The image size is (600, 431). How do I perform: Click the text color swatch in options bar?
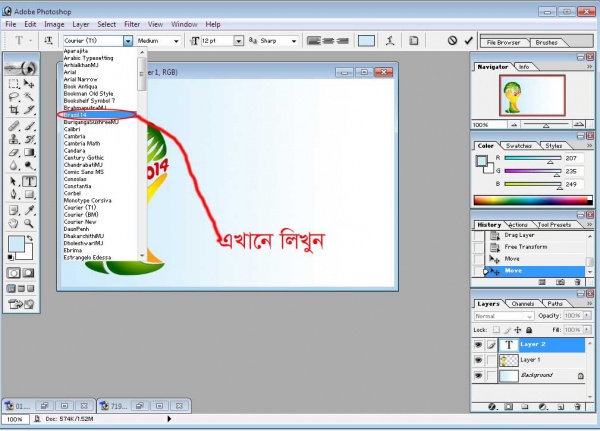366,41
